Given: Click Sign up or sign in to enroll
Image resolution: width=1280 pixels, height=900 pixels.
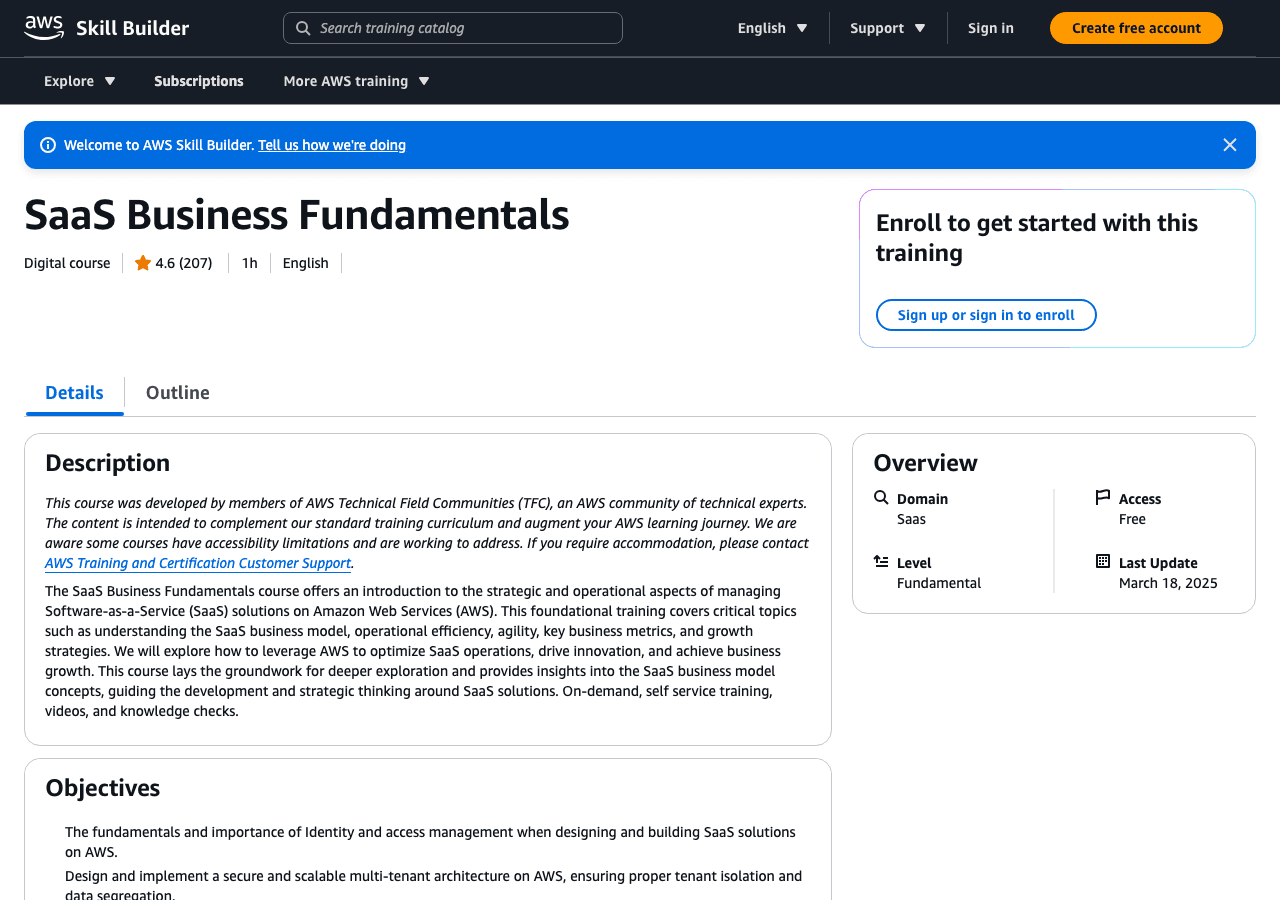Looking at the screenshot, I should [986, 315].
